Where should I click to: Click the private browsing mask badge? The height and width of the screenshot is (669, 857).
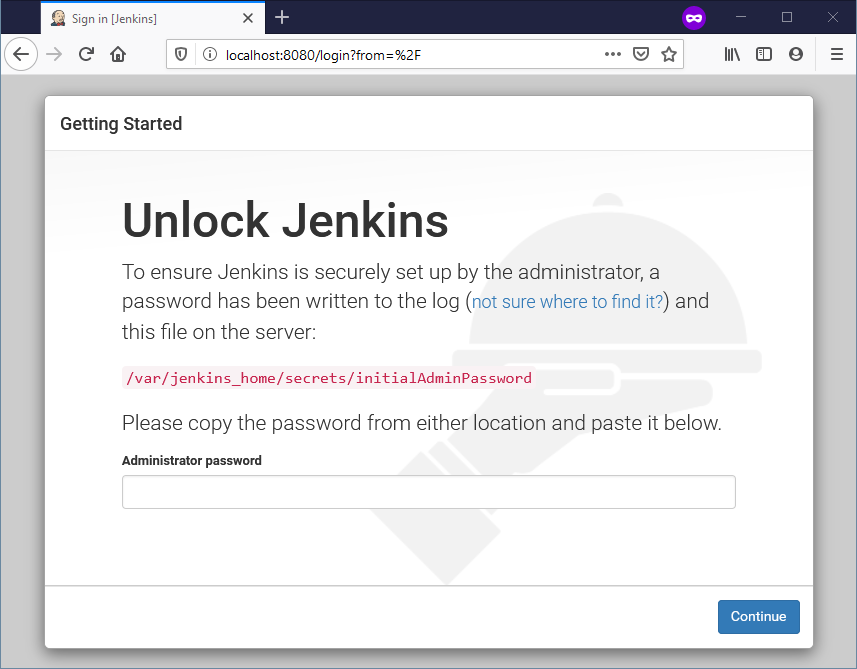coord(694,17)
